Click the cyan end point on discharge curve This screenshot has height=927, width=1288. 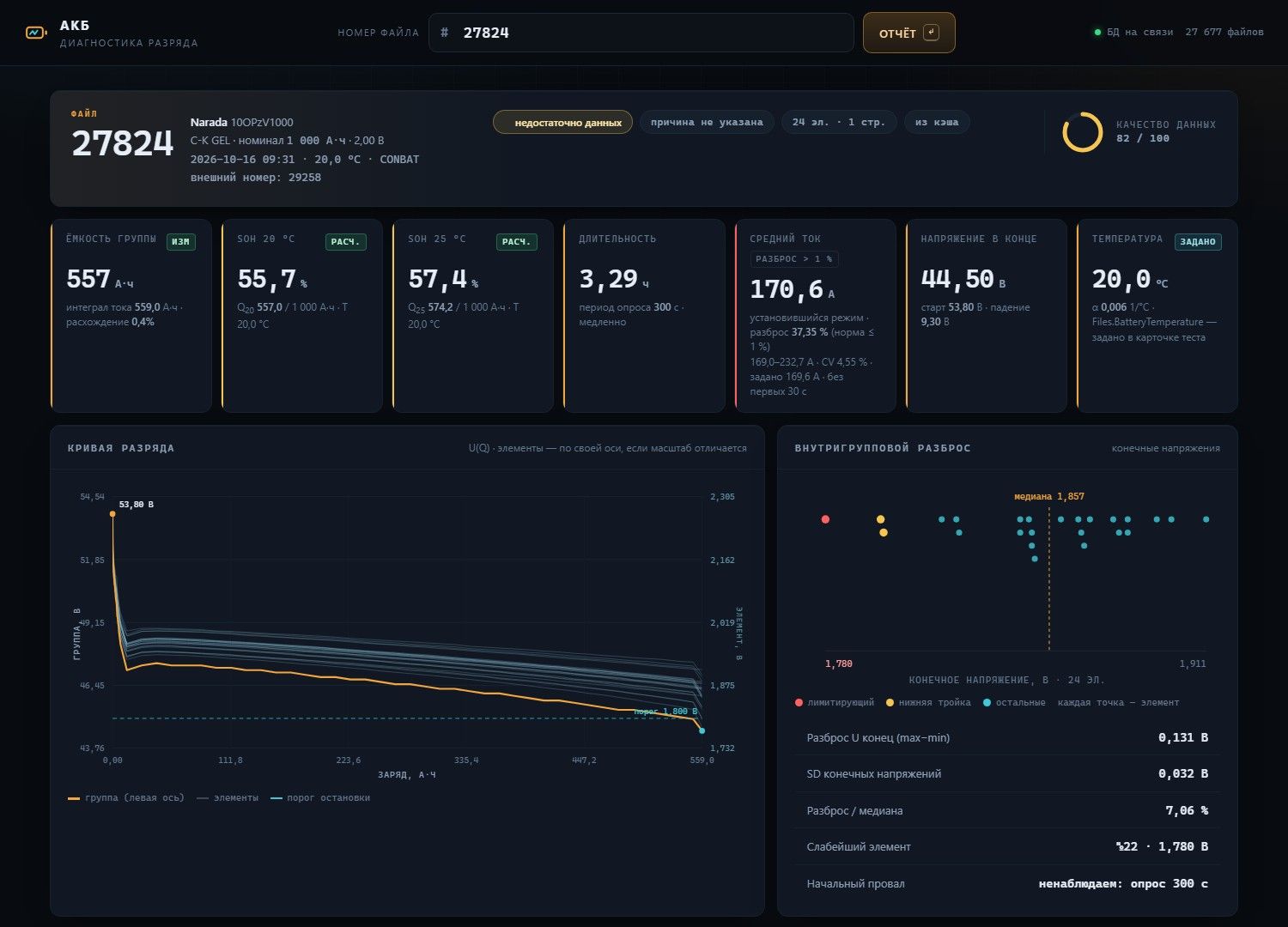click(702, 730)
